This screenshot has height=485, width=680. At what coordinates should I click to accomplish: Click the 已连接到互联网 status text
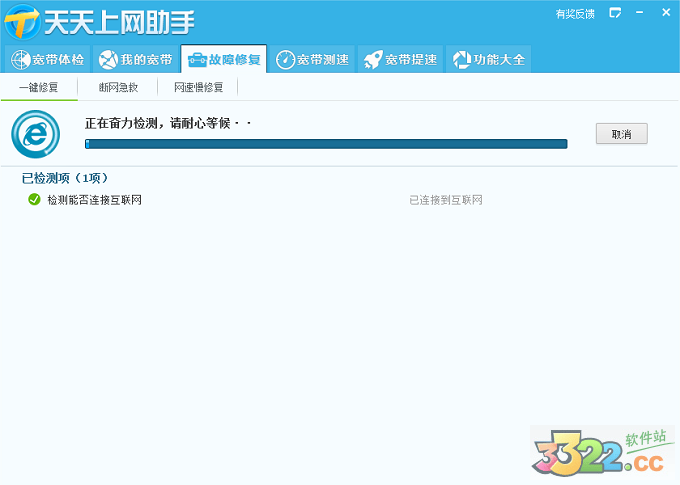tap(446, 200)
